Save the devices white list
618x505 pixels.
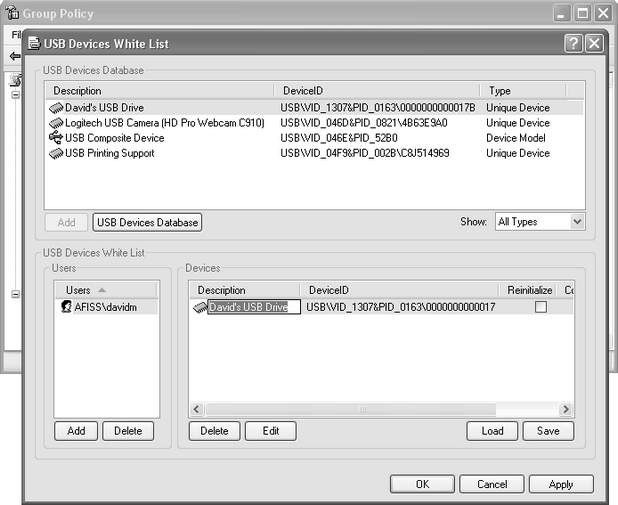coord(548,431)
